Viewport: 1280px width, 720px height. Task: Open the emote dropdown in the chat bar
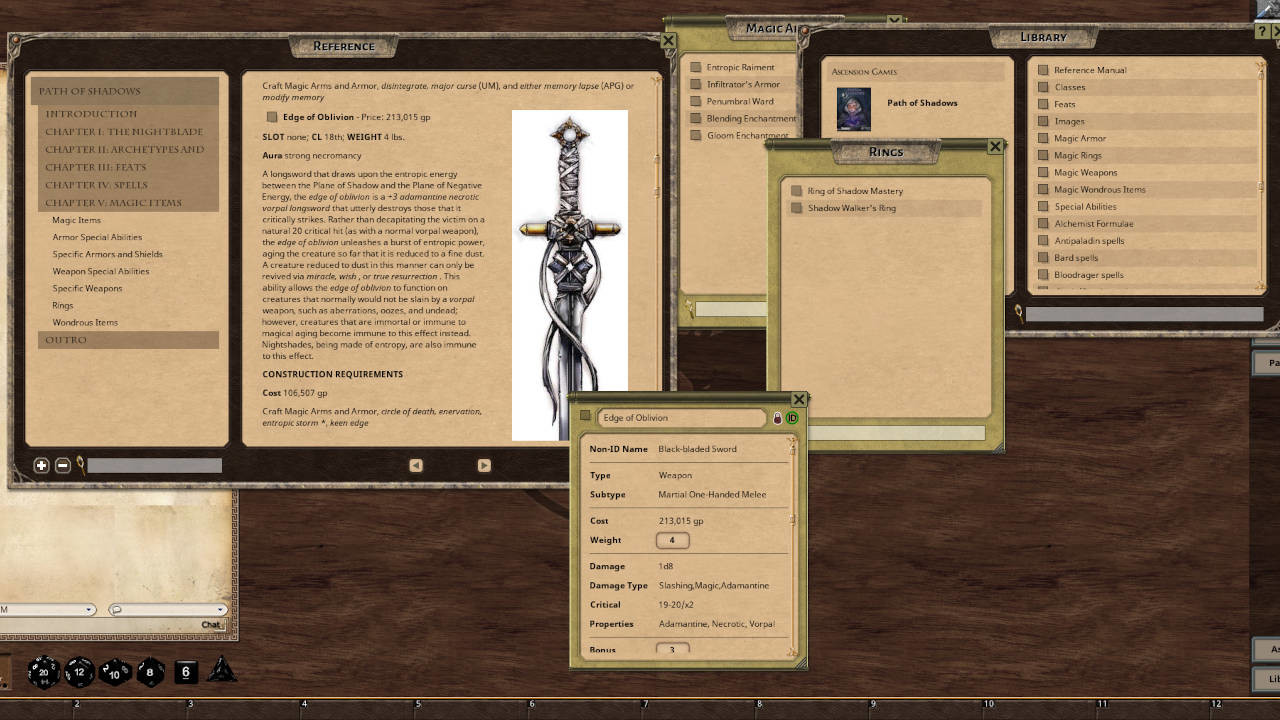[x=220, y=608]
